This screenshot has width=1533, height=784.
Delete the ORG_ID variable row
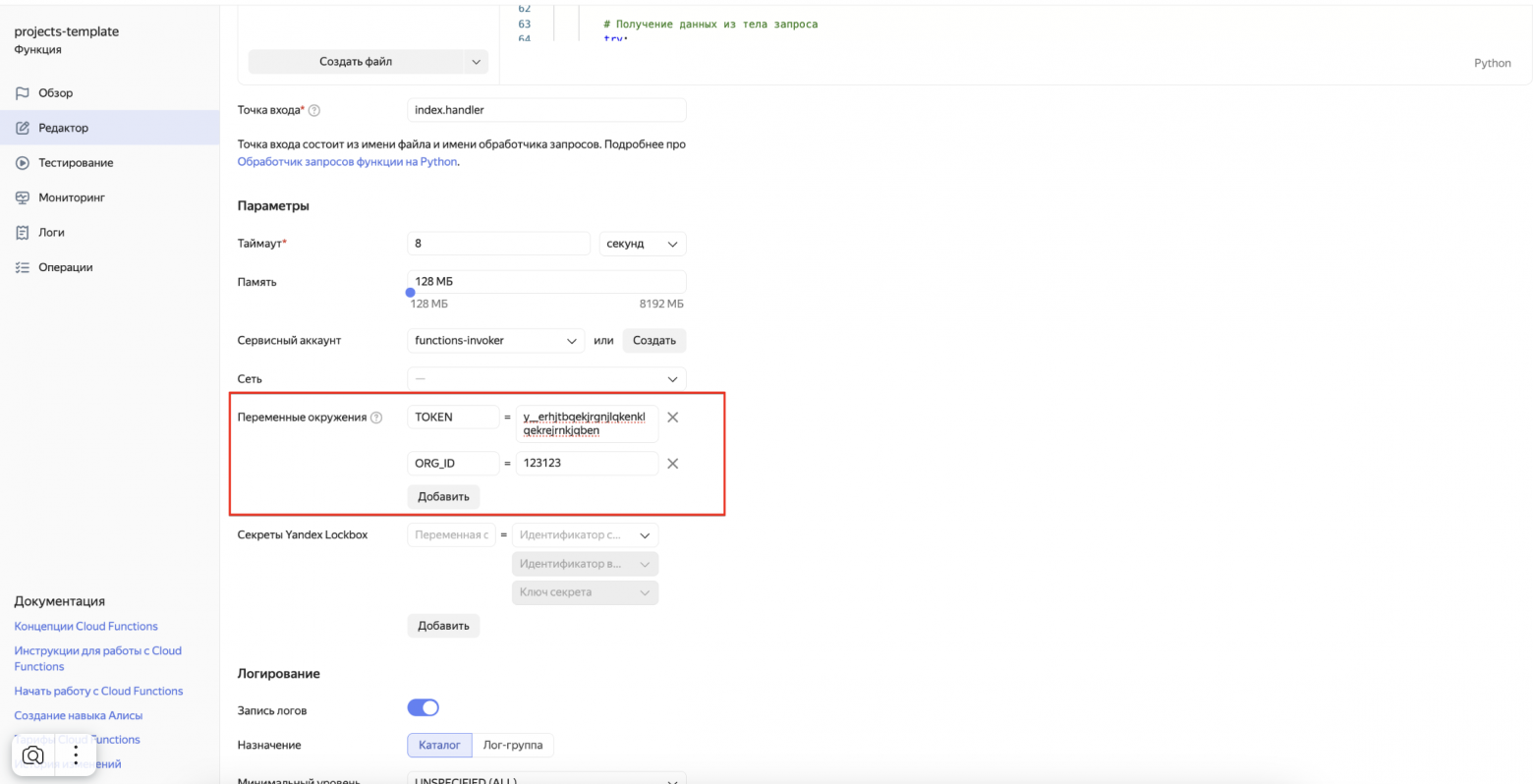[673, 464]
